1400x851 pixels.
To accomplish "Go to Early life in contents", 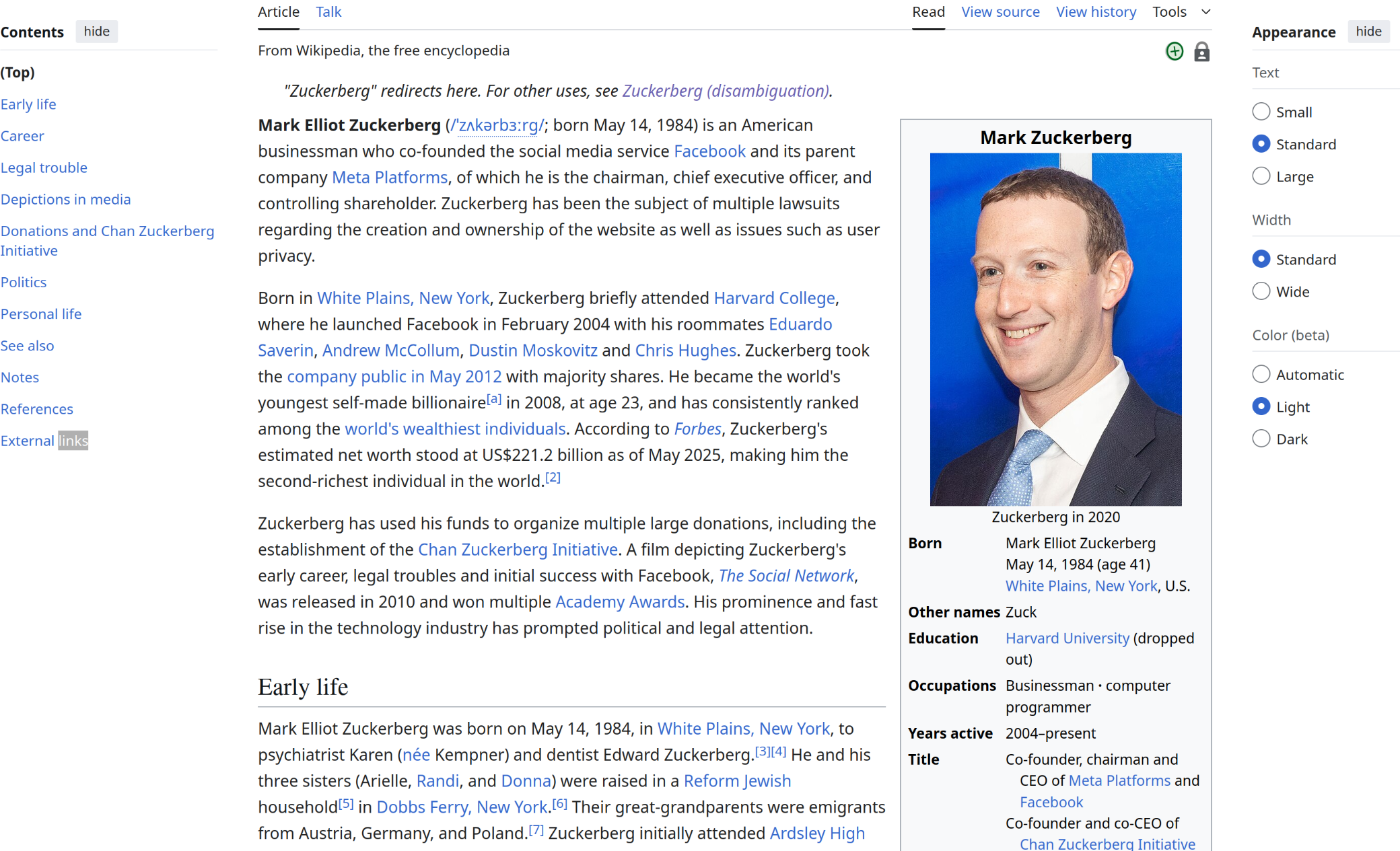I will [28, 104].
